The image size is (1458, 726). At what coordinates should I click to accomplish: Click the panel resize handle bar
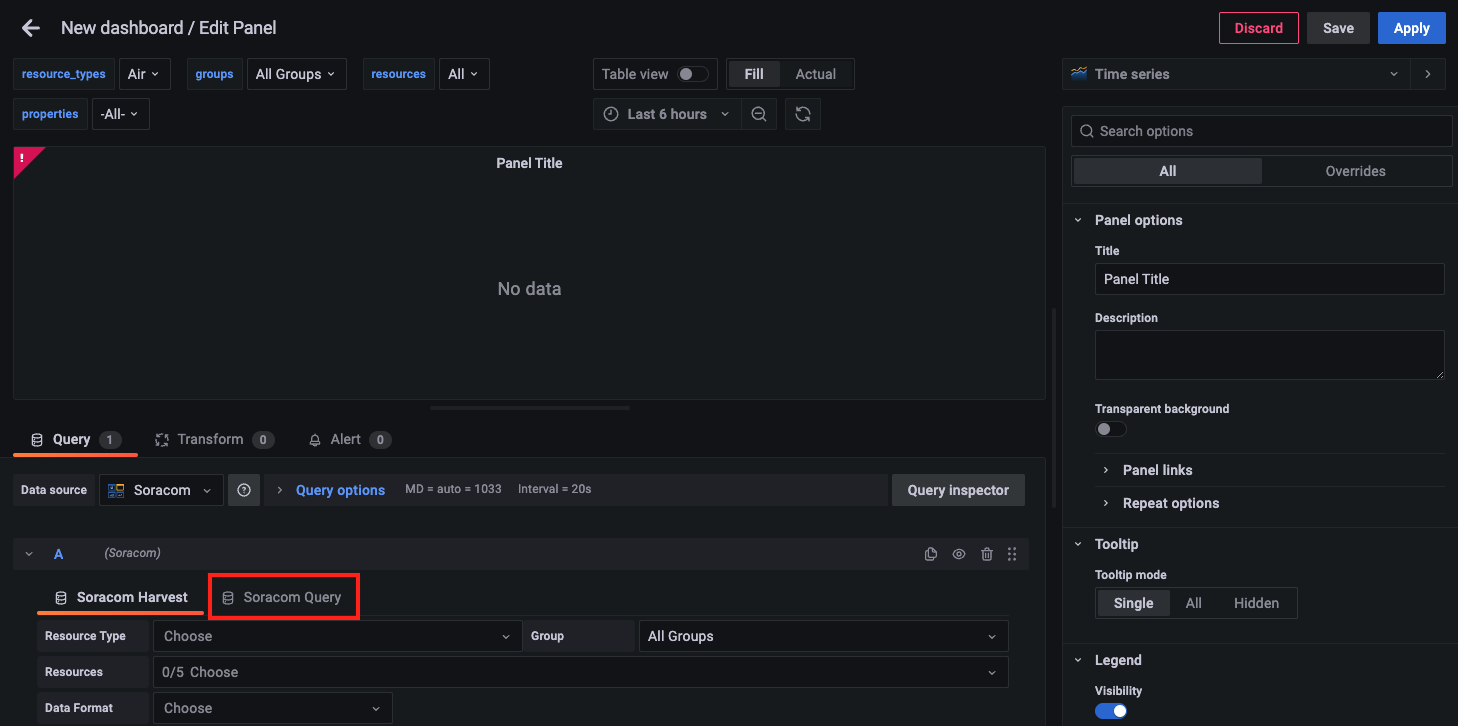[x=529, y=408]
